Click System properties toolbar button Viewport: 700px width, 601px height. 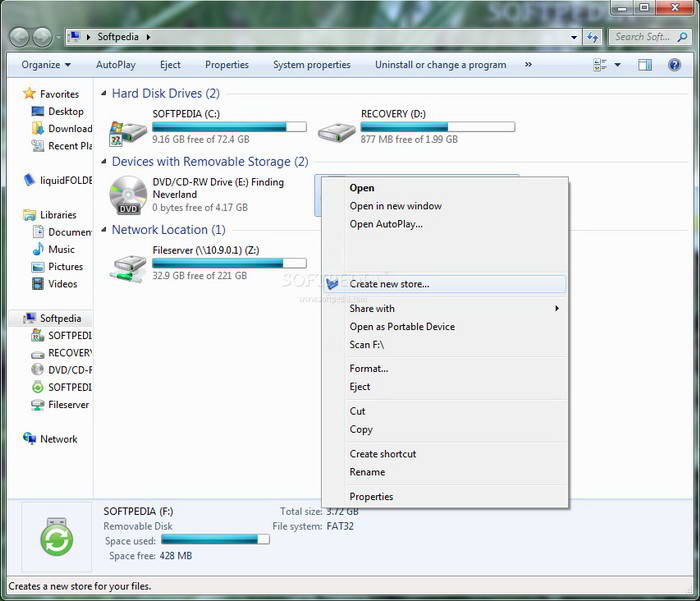tap(312, 65)
